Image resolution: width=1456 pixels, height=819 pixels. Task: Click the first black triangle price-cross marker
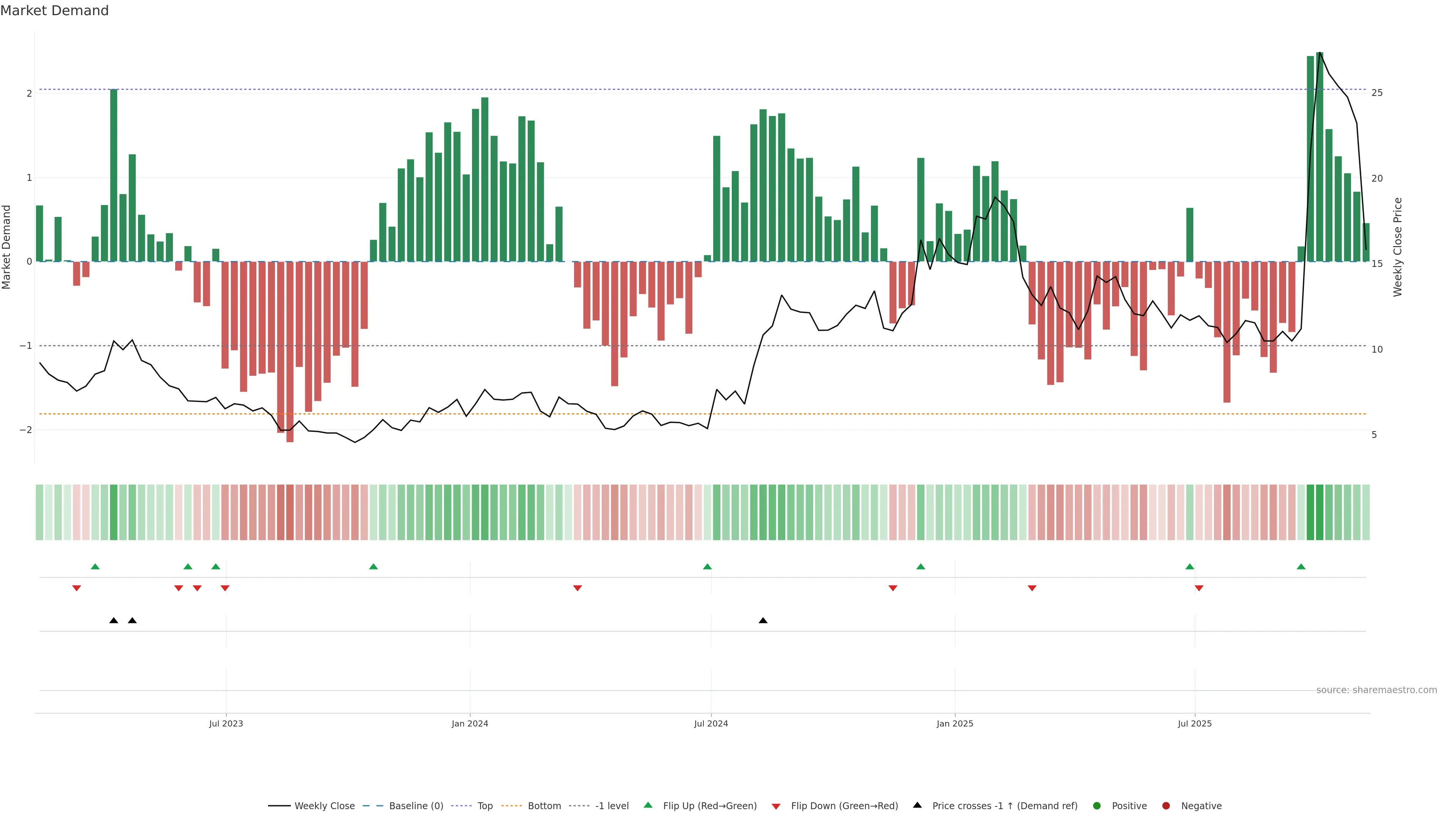[114, 621]
